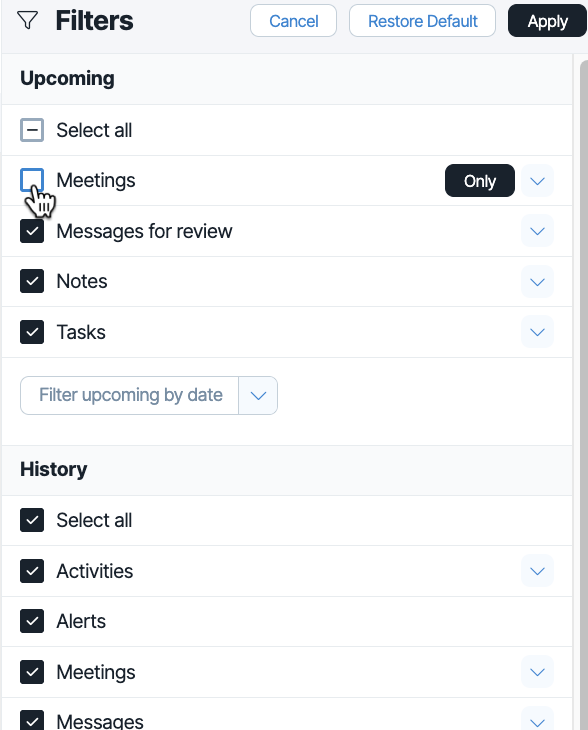Expand Messages for review options
The image size is (588, 730).
(x=537, y=231)
